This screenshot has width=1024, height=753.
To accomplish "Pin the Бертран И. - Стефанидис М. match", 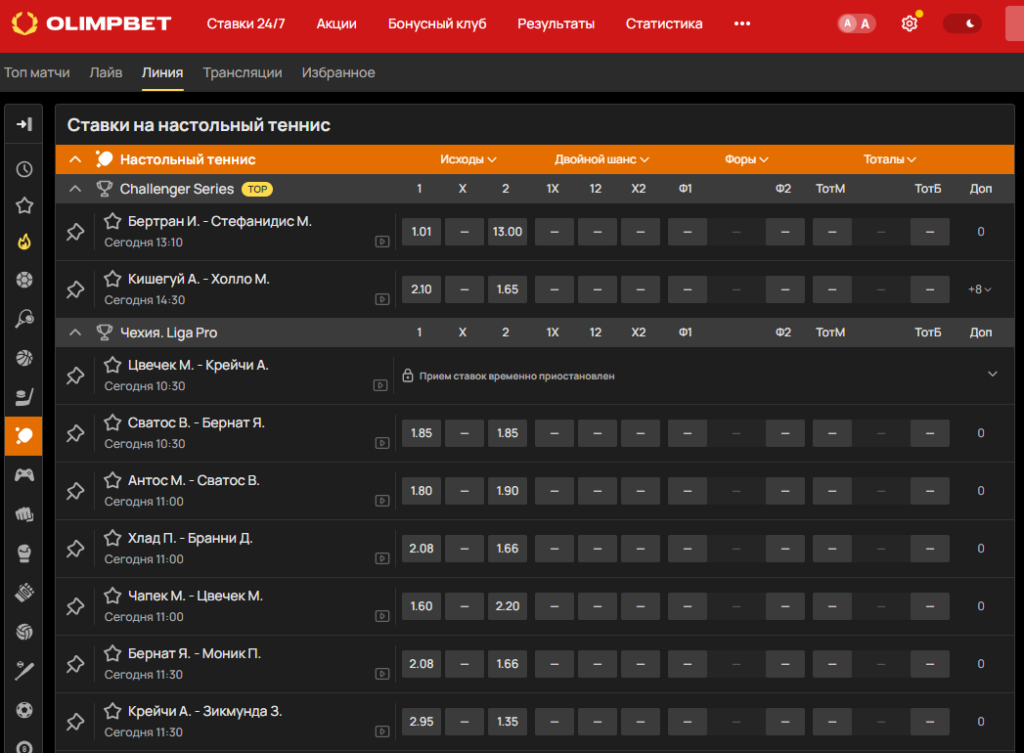I will point(75,232).
